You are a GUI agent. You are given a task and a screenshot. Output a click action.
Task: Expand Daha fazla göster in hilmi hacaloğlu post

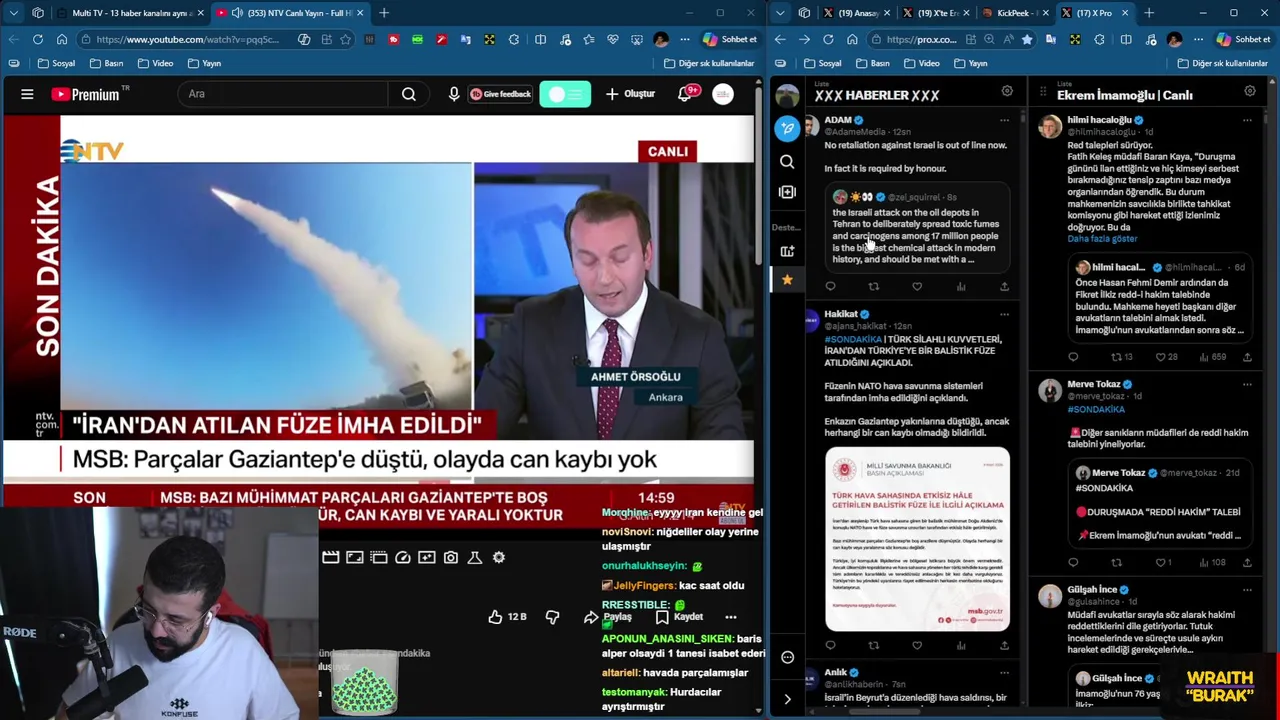1102,239
